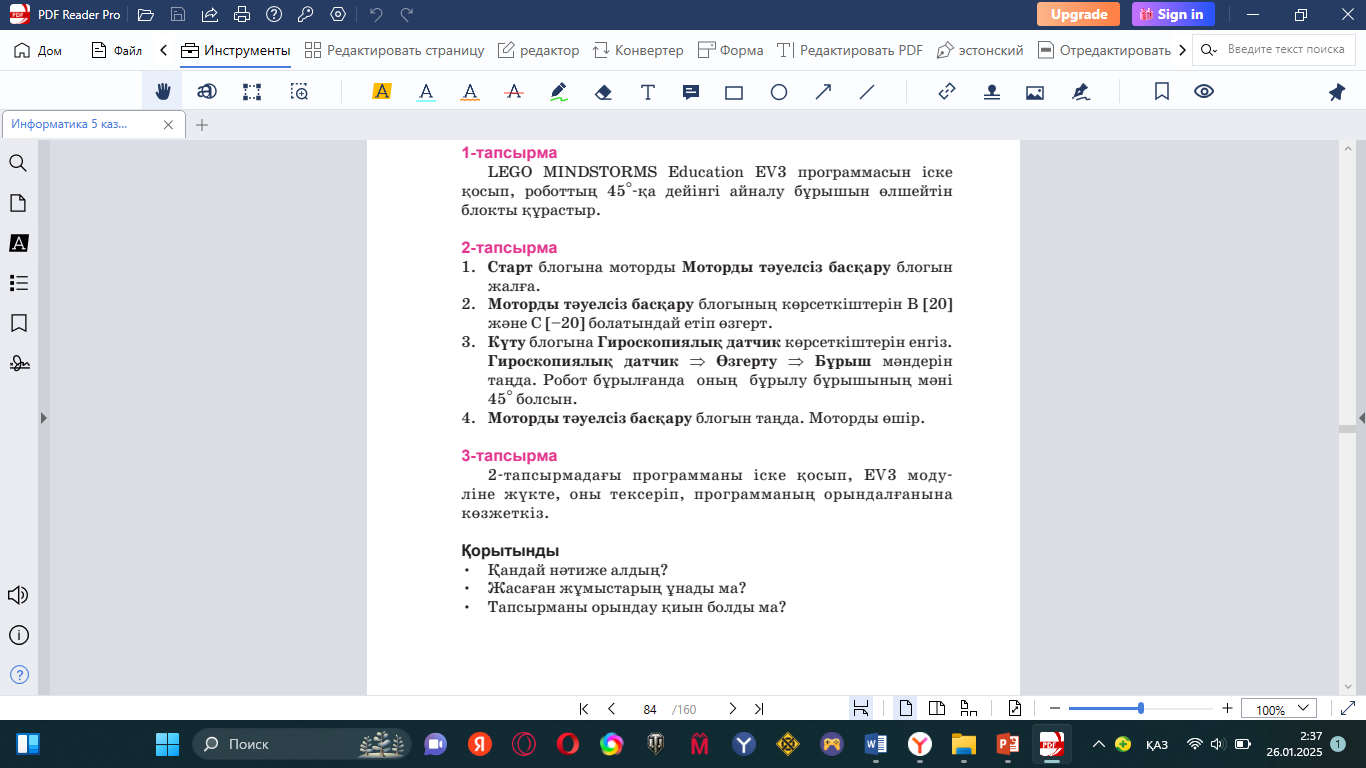This screenshot has width=1366, height=768.
Task: Choose the highlight text tool
Action: tap(381, 92)
